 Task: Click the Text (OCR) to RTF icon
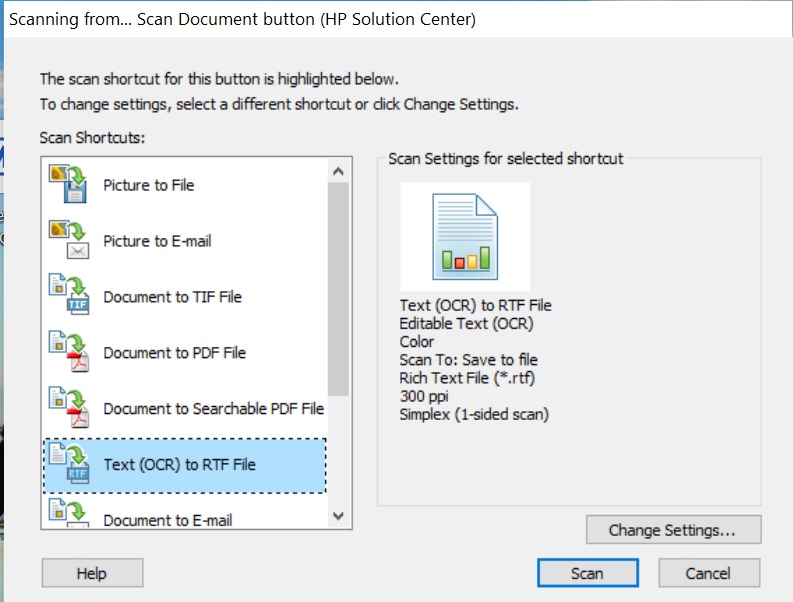pos(69,465)
